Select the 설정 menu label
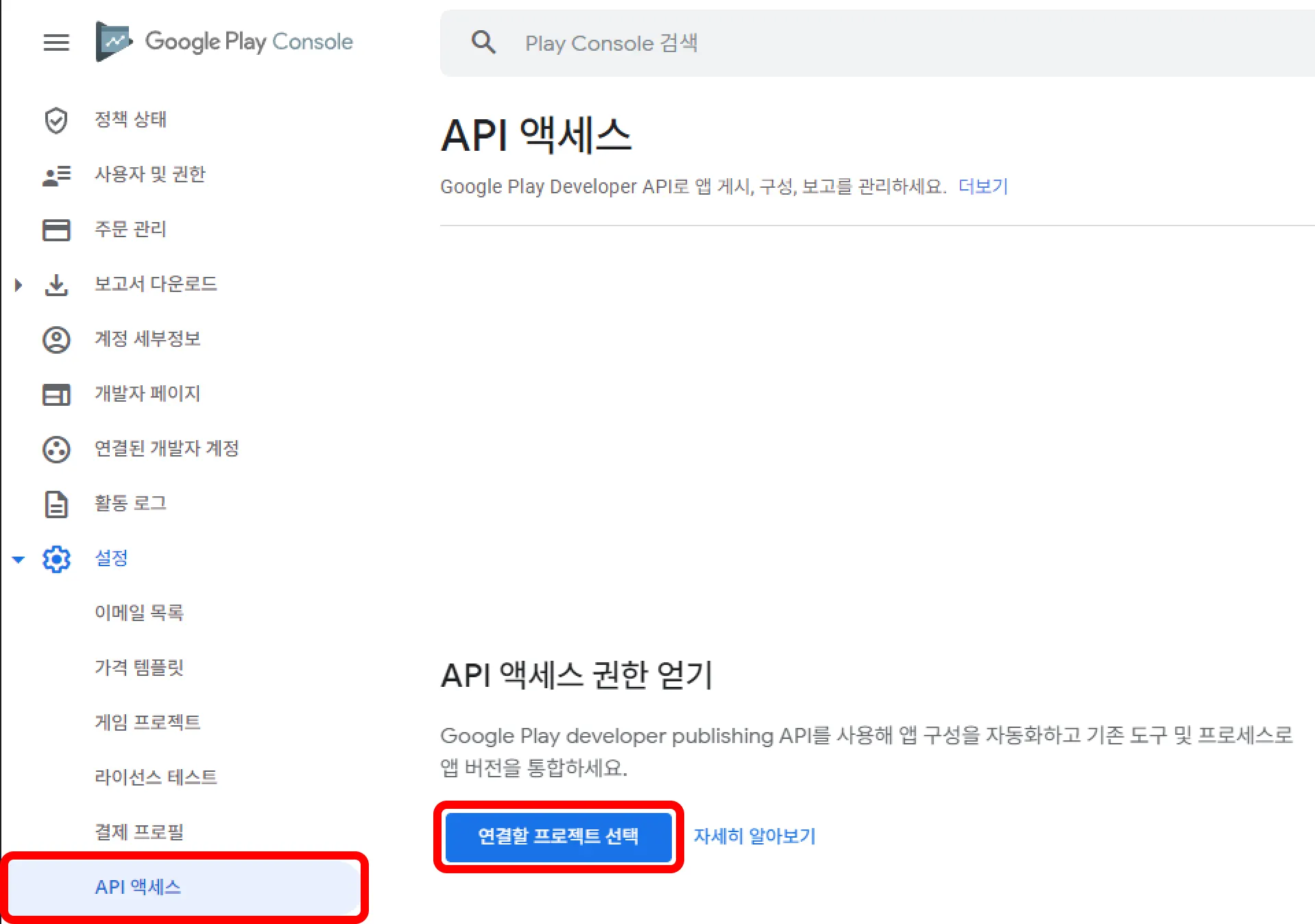1315x924 pixels. 111,558
